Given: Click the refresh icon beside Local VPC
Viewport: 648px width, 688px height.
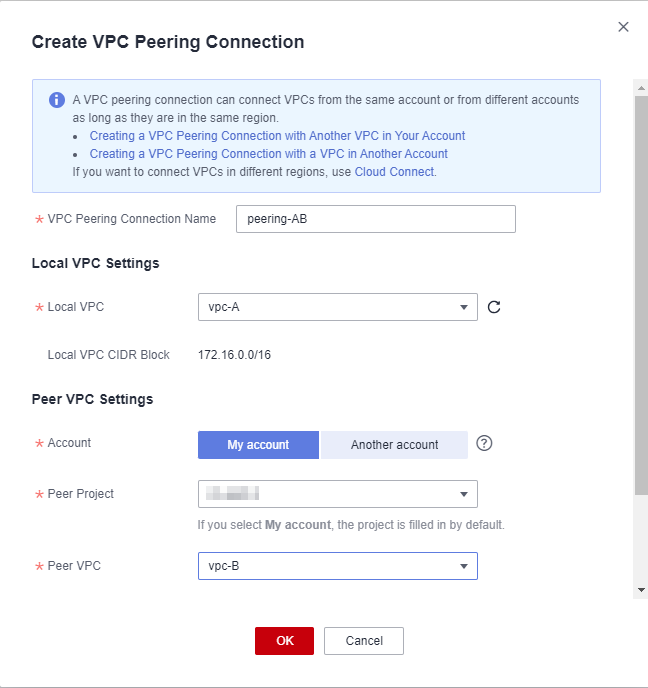Looking at the screenshot, I should (x=494, y=307).
